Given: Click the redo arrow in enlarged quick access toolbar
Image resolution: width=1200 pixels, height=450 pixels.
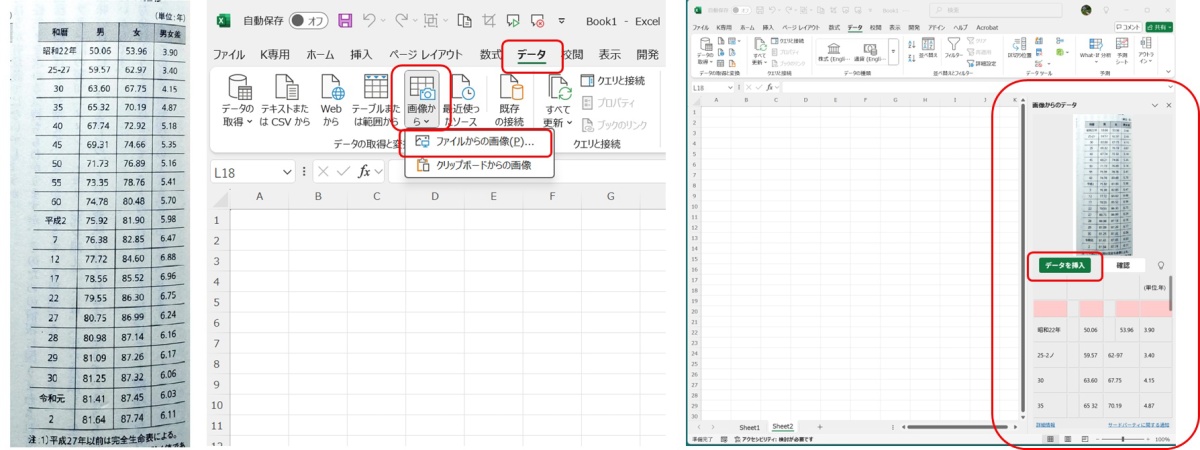Looking at the screenshot, I should (400, 21).
